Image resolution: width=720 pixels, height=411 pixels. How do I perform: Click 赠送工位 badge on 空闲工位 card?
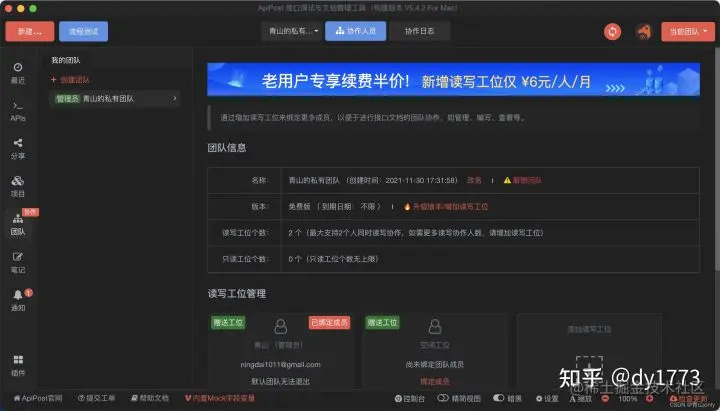[x=382, y=323]
